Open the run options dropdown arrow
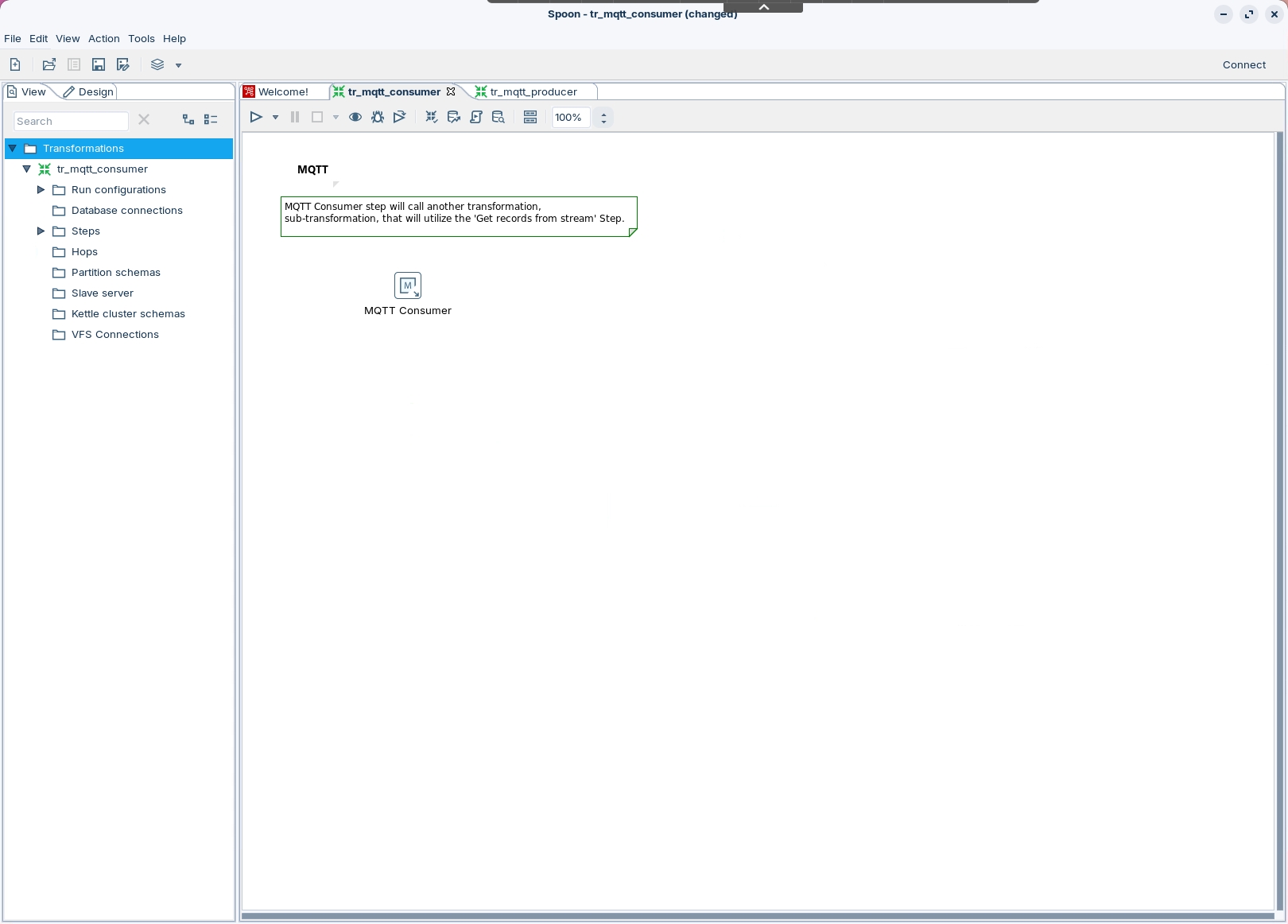The width and height of the screenshot is (1288, 924). tap(275, 118)
